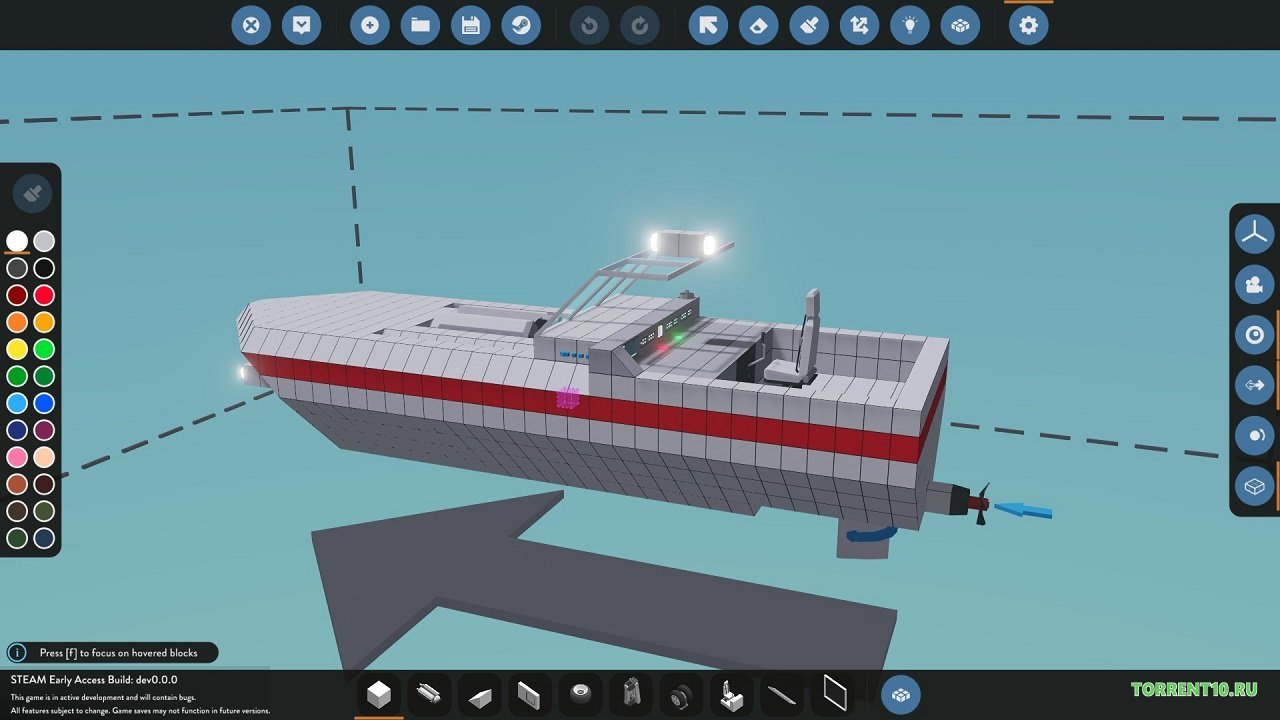Toggle the symmetry mirror mode on sidebar
The width and height of the screenshot is (1280, 720).
click(x=1254, y=385)
